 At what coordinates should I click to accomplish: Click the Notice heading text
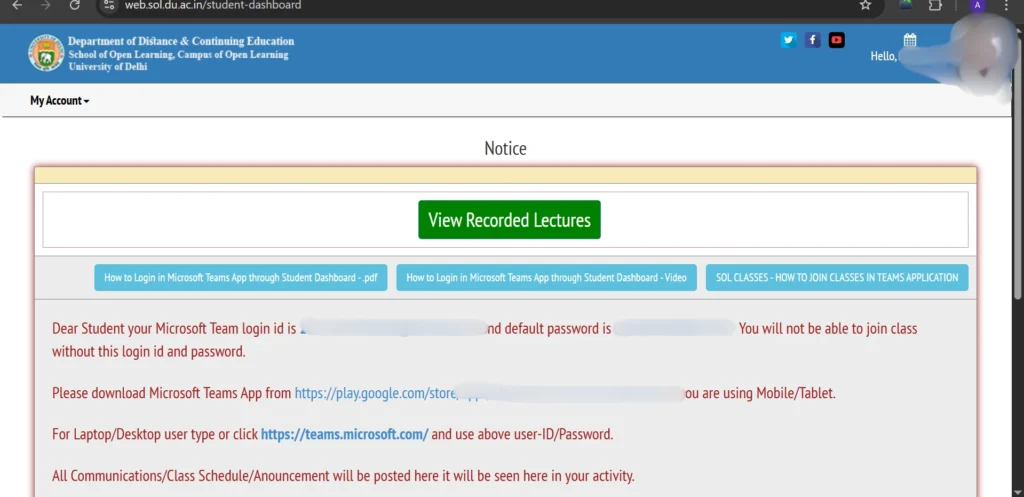(x=505, y=149)
